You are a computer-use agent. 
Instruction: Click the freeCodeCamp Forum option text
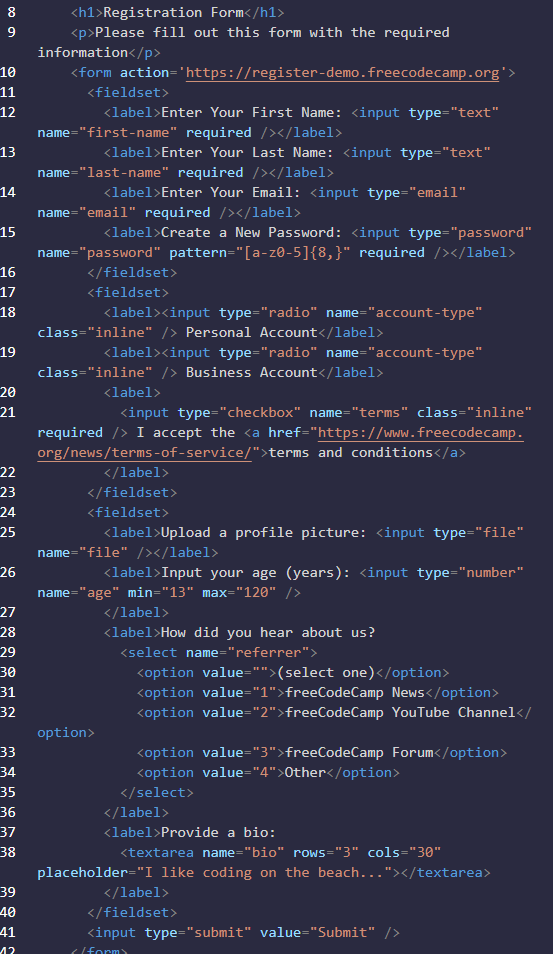[359, 753]
